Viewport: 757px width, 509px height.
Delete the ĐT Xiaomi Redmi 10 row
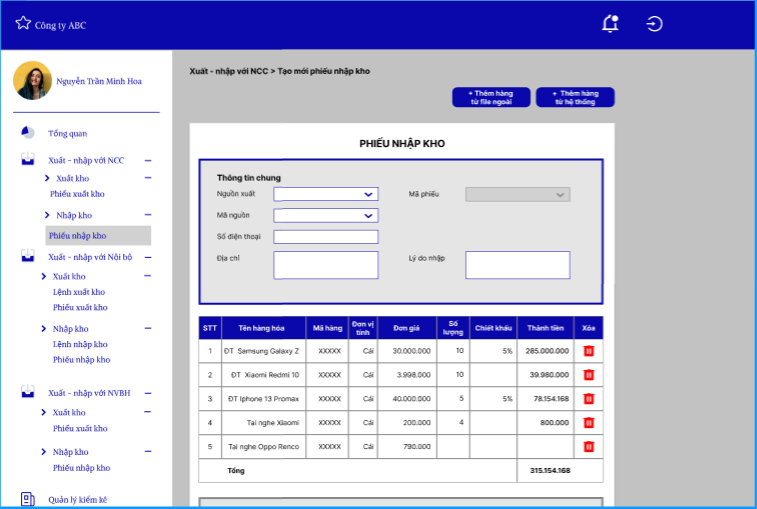click(x=589, y=375)
